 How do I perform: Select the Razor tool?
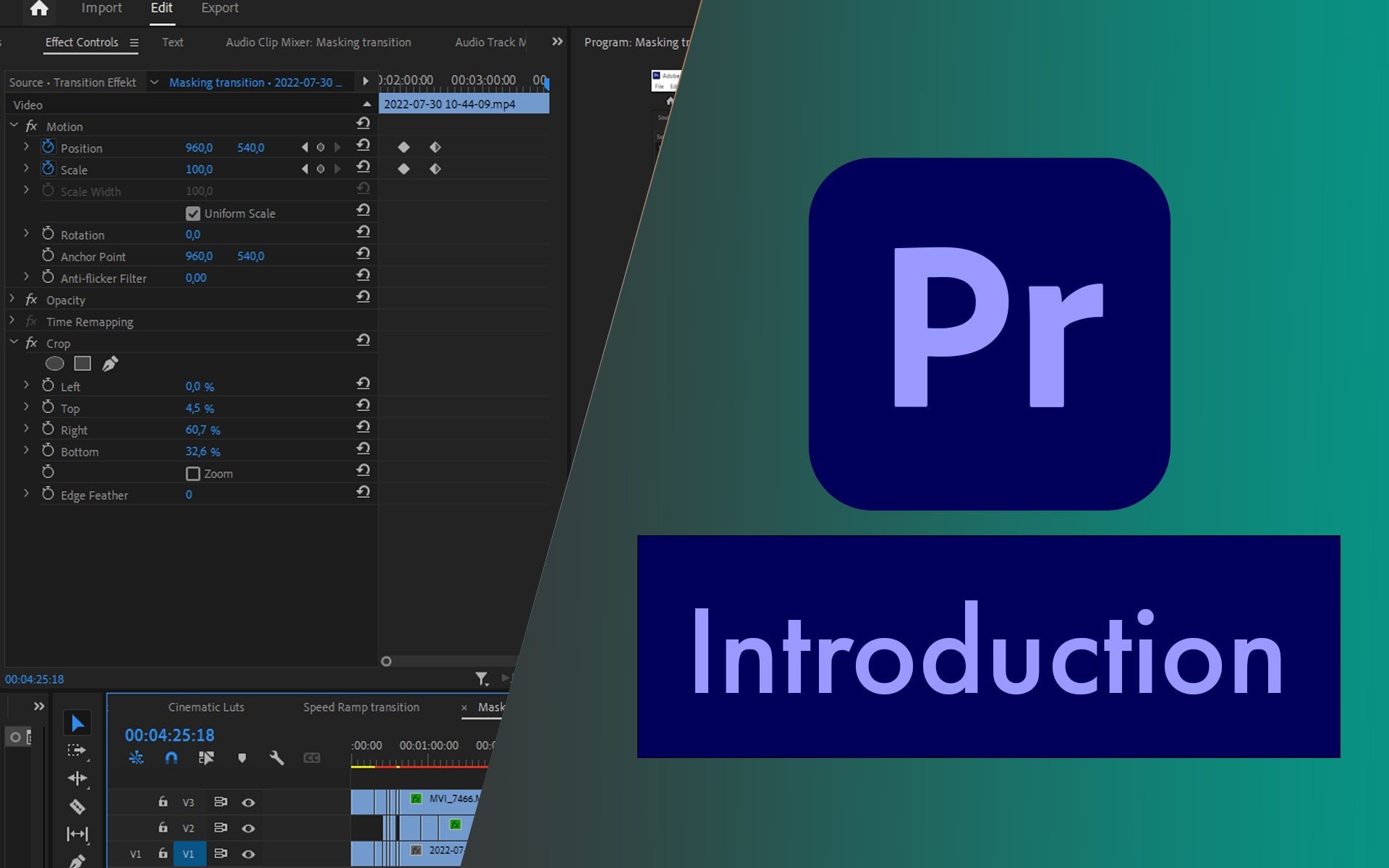[x=77, y=807]
